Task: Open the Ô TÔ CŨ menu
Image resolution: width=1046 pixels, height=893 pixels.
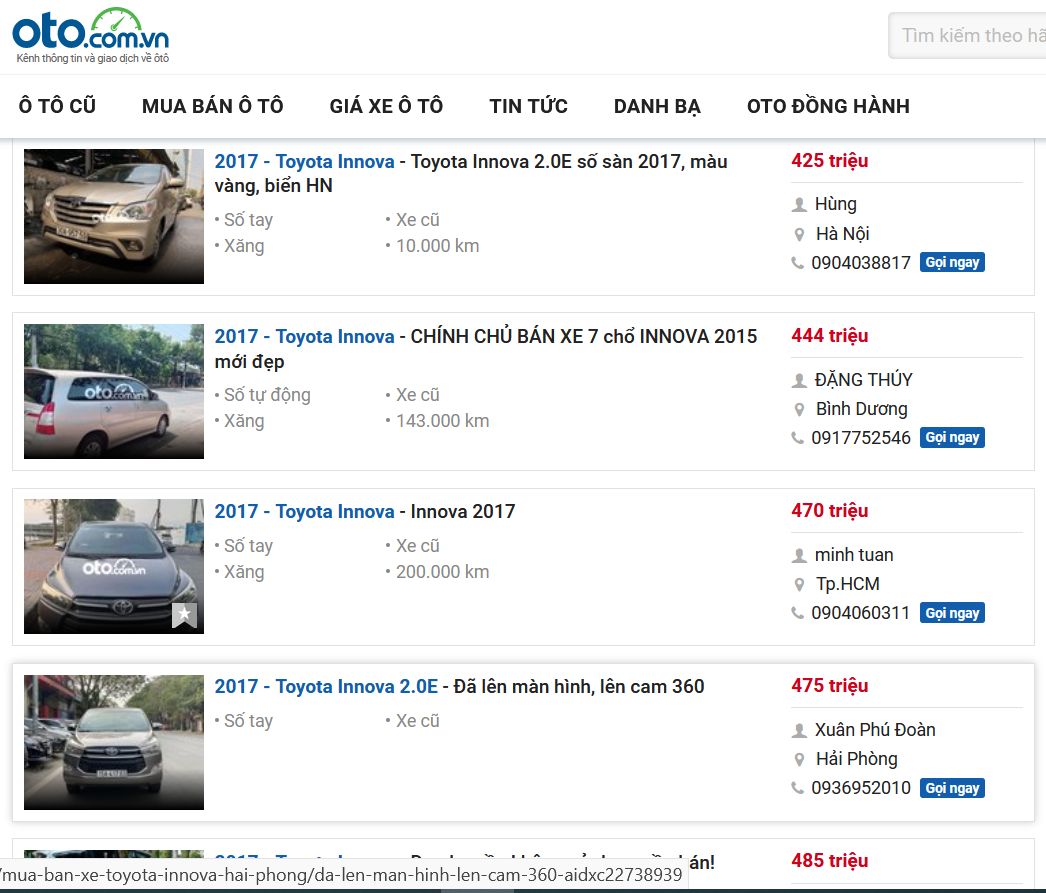Action: pyautogui.click(x=57, y=106)
